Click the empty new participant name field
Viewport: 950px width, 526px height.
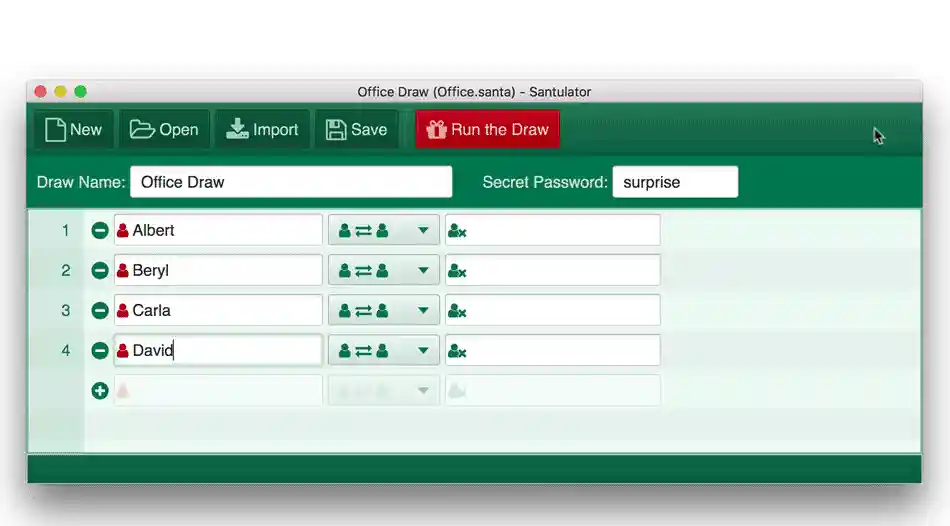click(218, 391)
